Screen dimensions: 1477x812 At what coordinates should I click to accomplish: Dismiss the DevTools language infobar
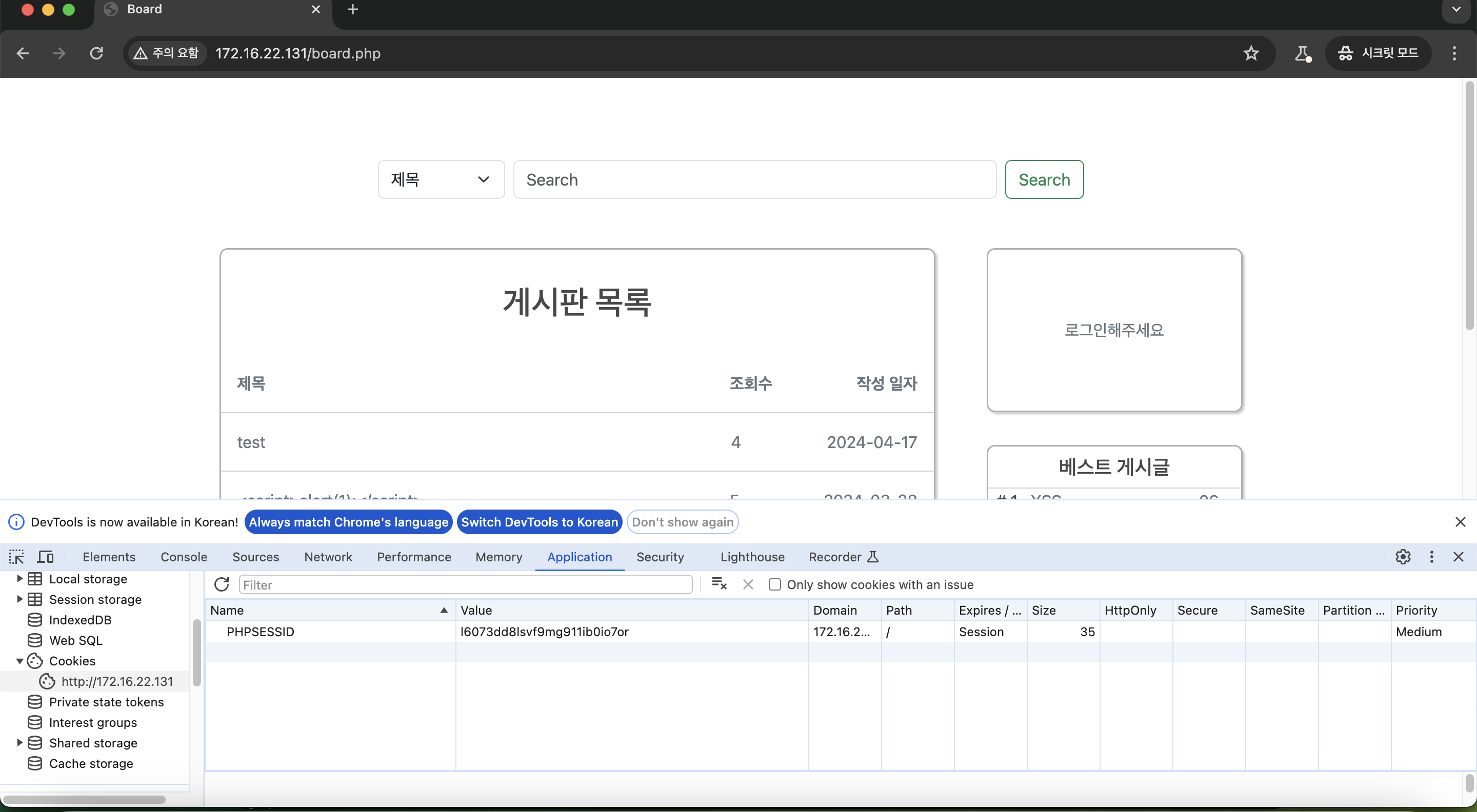click(1461, 522)
